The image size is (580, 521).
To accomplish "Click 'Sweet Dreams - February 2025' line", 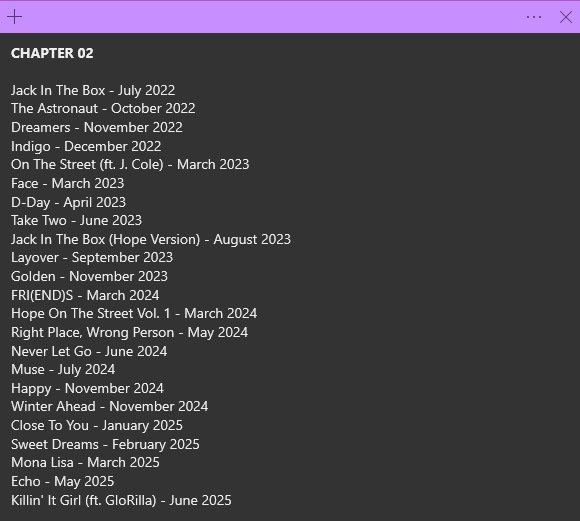I will pyautogui.click(x=105, y=444).
